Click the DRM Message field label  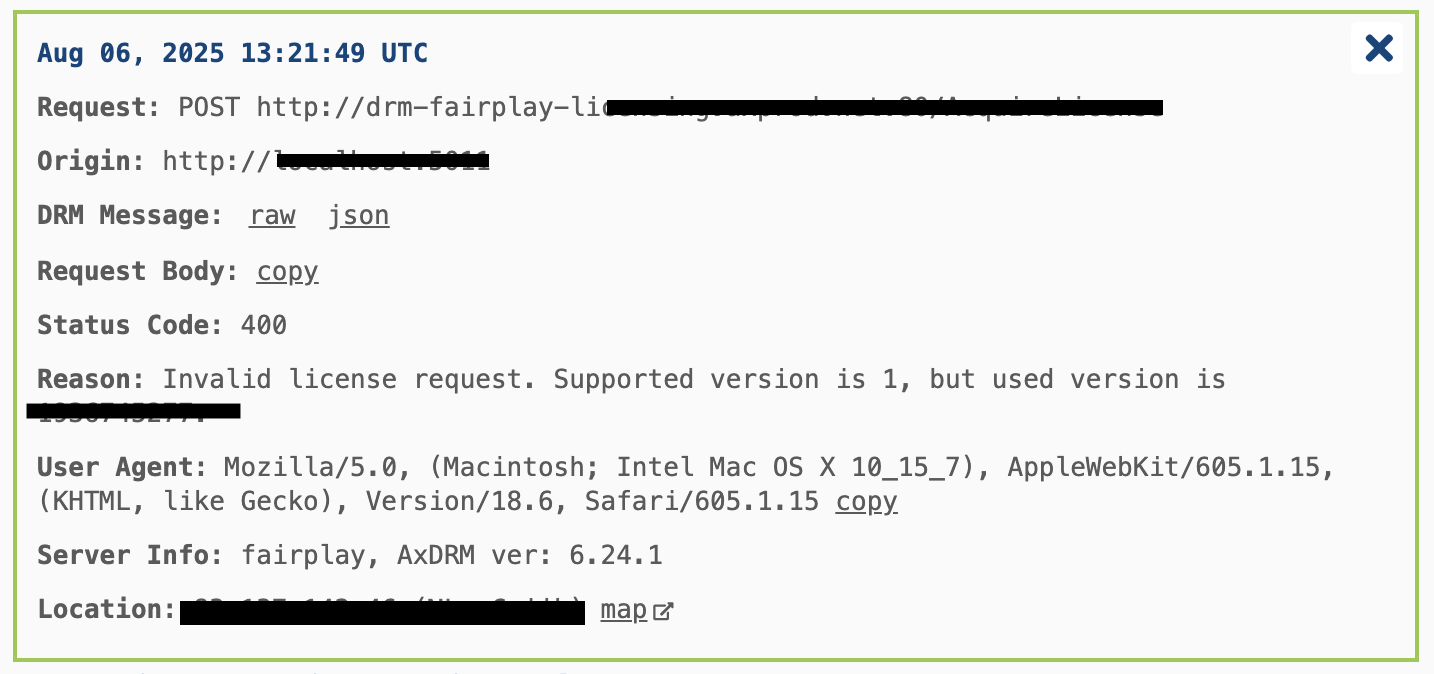128,215
